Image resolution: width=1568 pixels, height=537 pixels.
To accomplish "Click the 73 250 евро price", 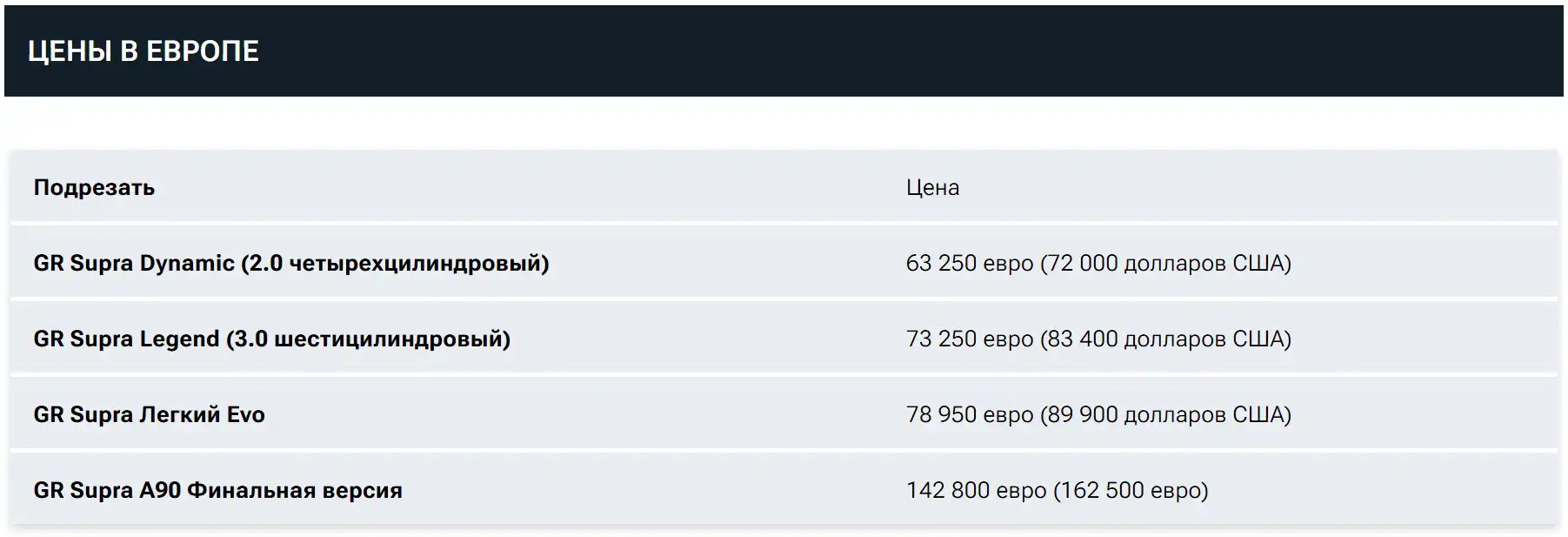I will pos(970,339).
